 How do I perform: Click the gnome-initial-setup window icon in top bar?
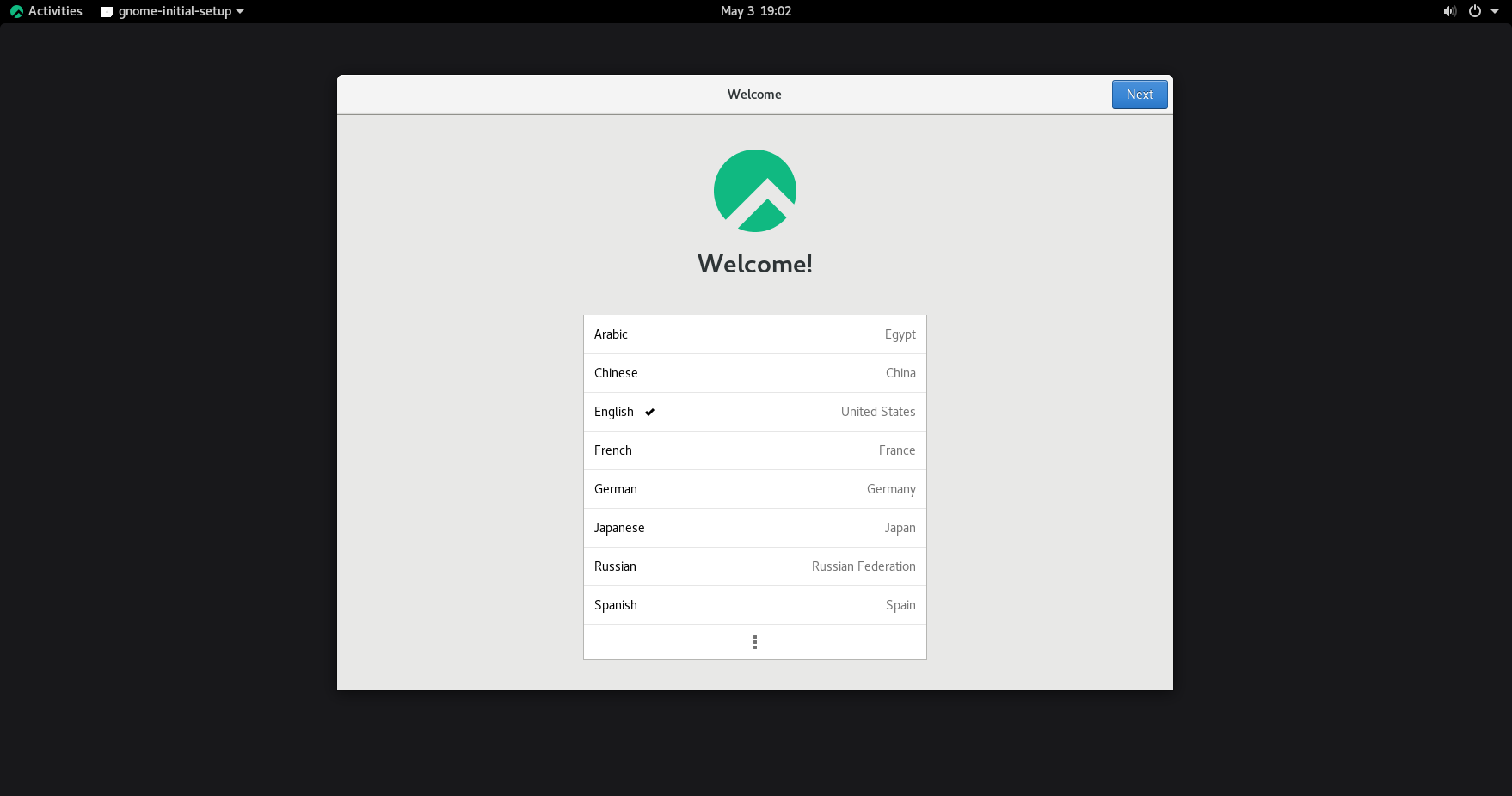click(x=107, y=12)
